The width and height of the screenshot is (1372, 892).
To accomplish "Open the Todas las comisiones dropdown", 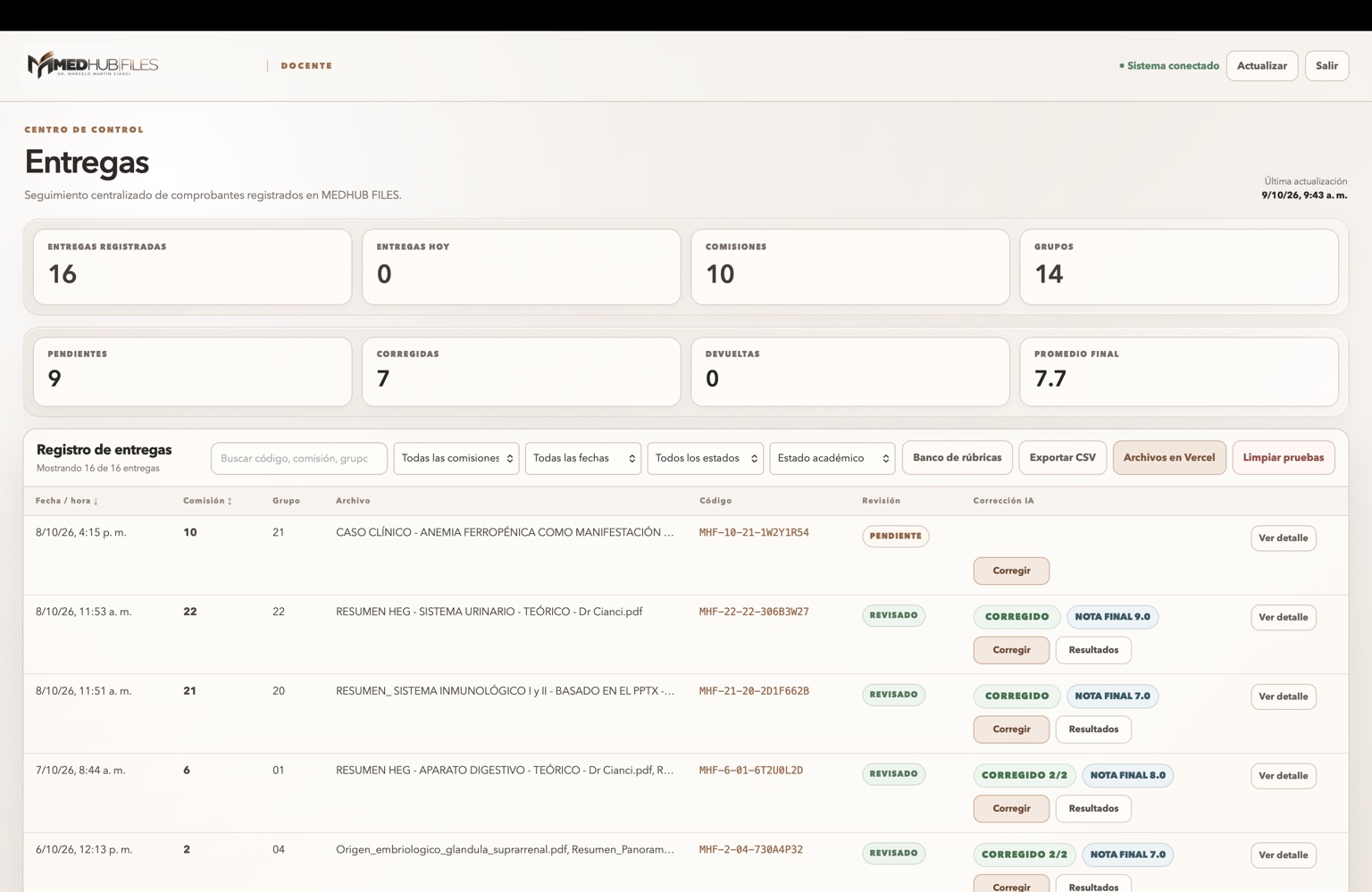I will coord(456,458).
